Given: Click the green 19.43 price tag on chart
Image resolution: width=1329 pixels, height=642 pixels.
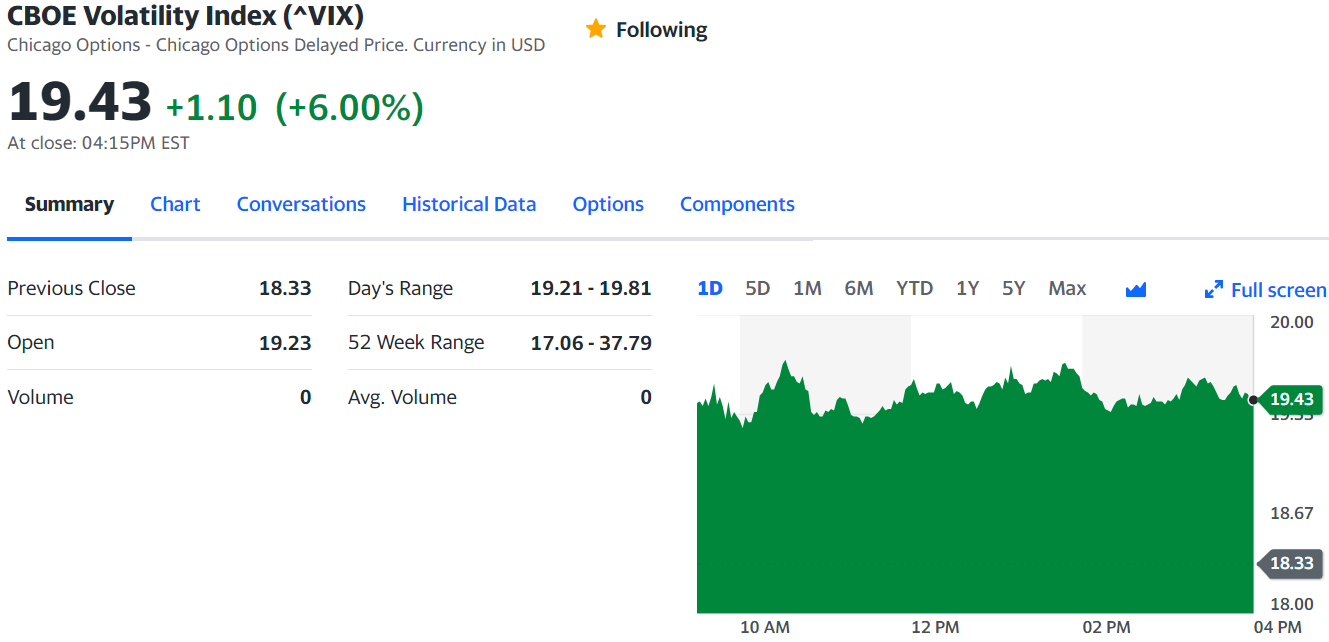Looking at the screenshot, I should click(x=1291, y=399).
